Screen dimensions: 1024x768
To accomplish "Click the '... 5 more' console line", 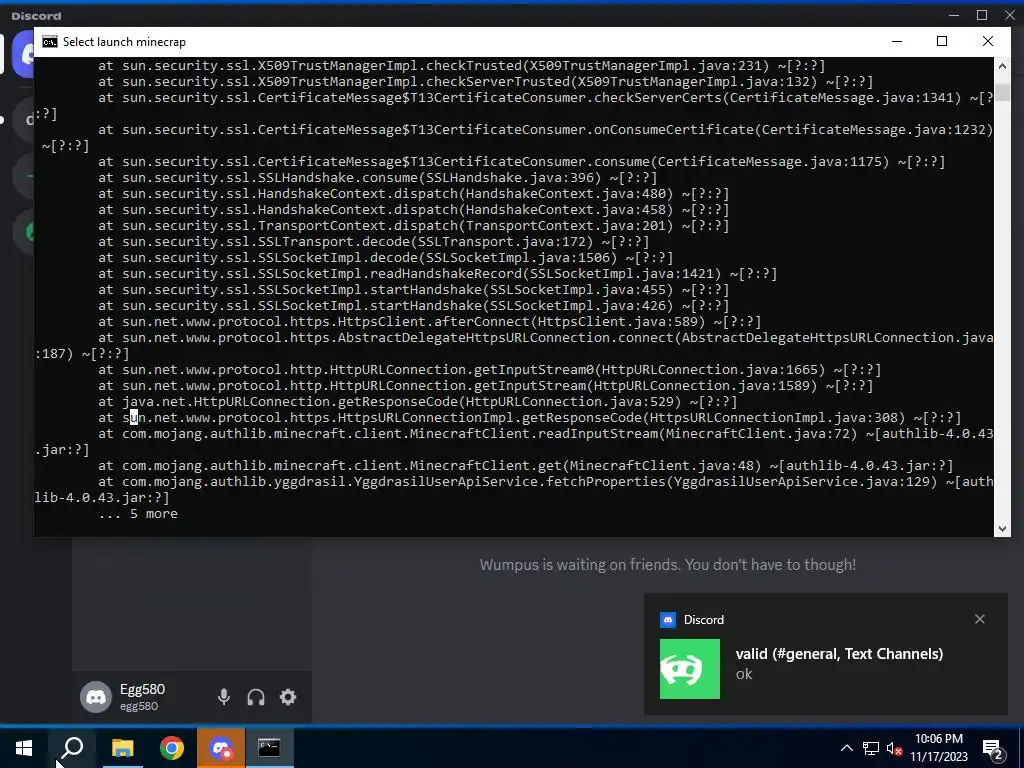I will coord(138,514).
